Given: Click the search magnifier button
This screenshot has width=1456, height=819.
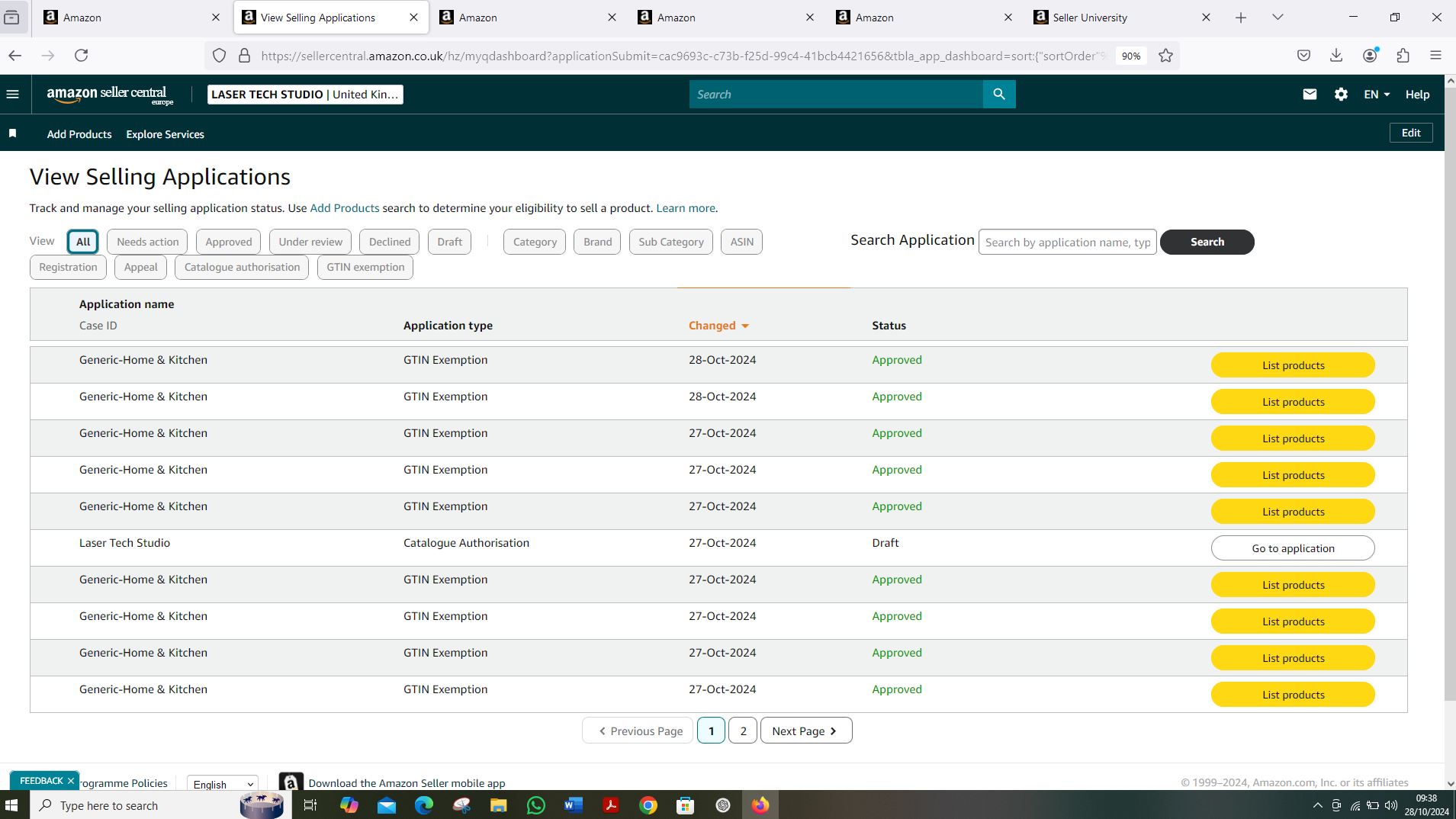Looking at the screenshot, I should coord(999,95).
